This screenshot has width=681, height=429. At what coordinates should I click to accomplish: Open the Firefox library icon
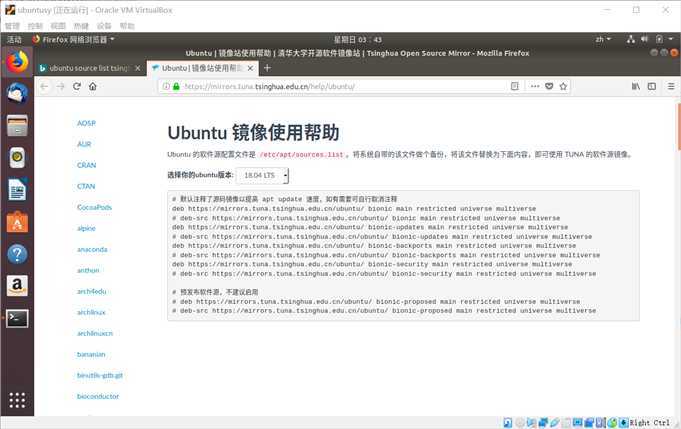(x=635, y=86)
